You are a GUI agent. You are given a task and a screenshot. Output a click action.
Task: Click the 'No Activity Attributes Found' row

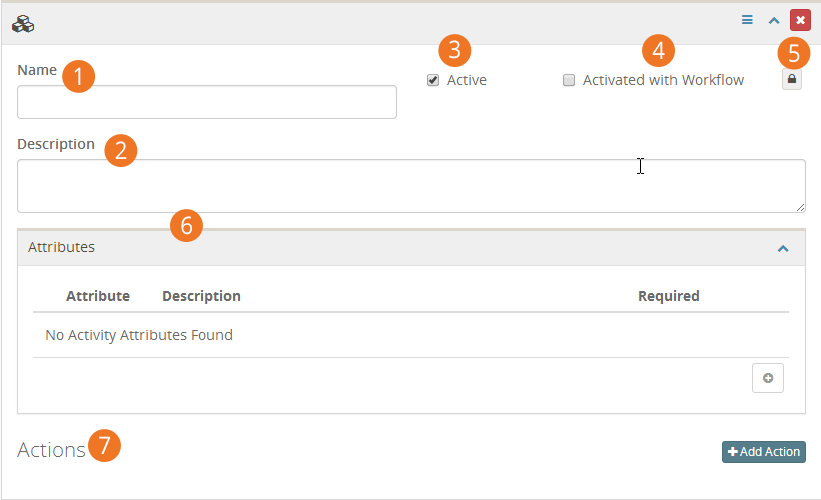tap(411, 335)
